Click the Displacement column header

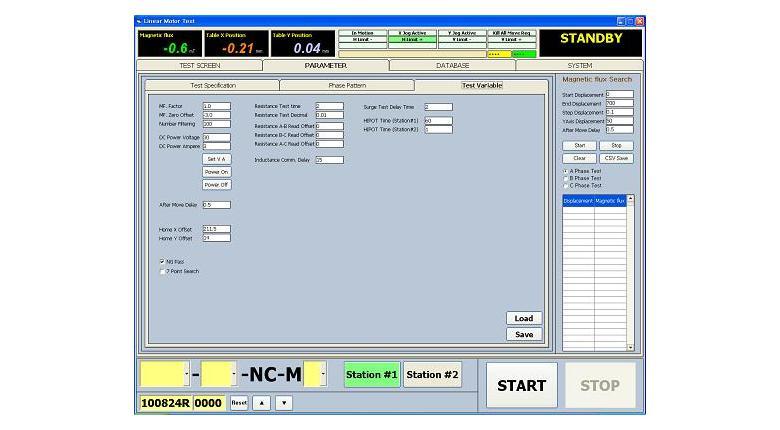pyautogui.click(x=578, y=201)
